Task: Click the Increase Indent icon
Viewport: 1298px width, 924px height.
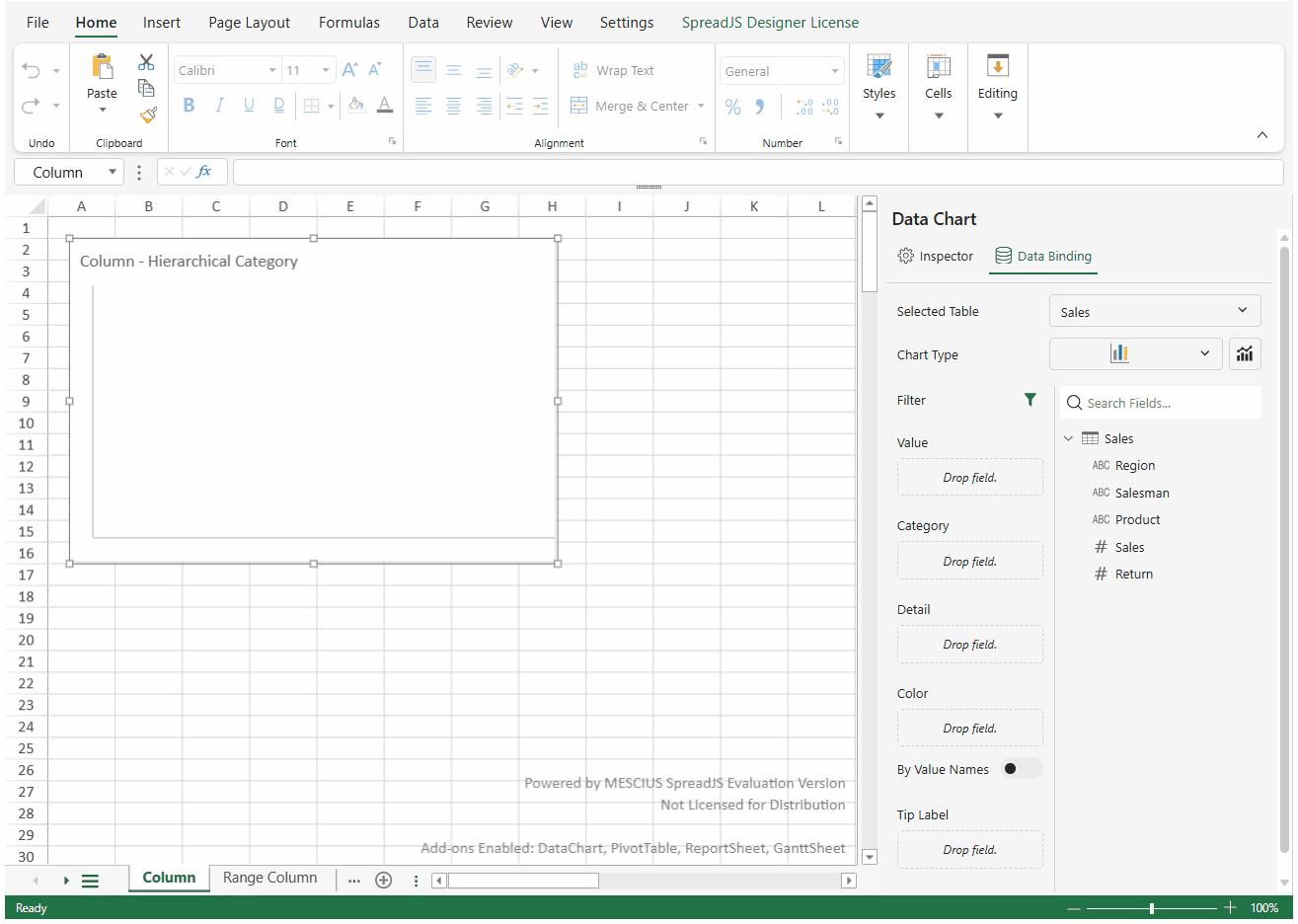Action: click(x=540, y=106)
